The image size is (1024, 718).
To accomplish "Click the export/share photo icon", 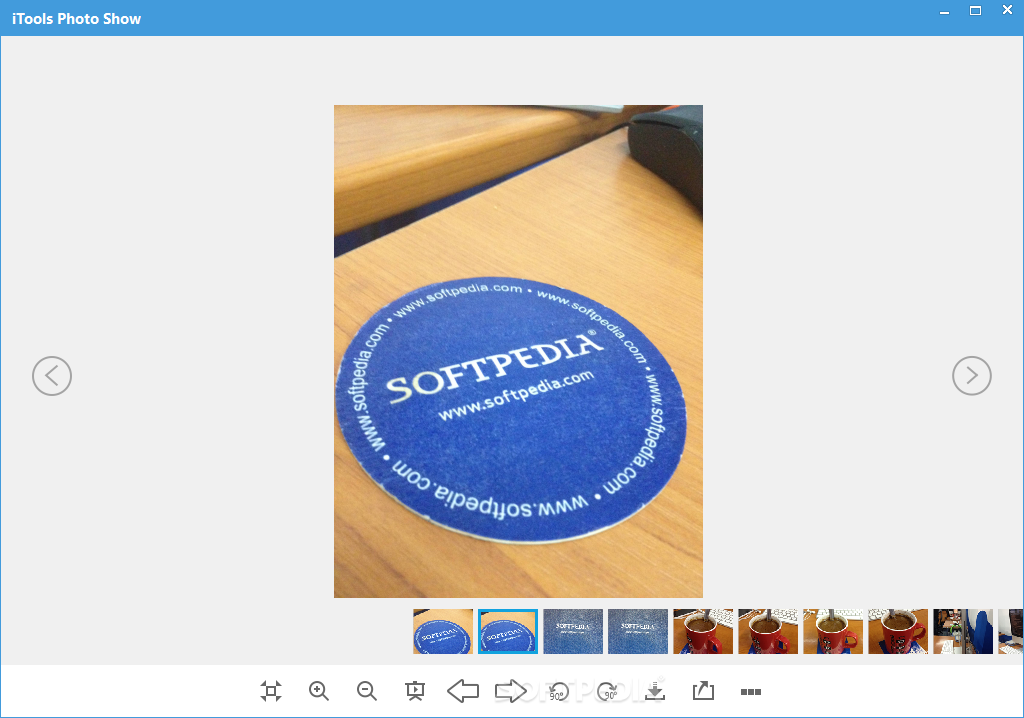I will pyautogui.click(x=703, y=691).
